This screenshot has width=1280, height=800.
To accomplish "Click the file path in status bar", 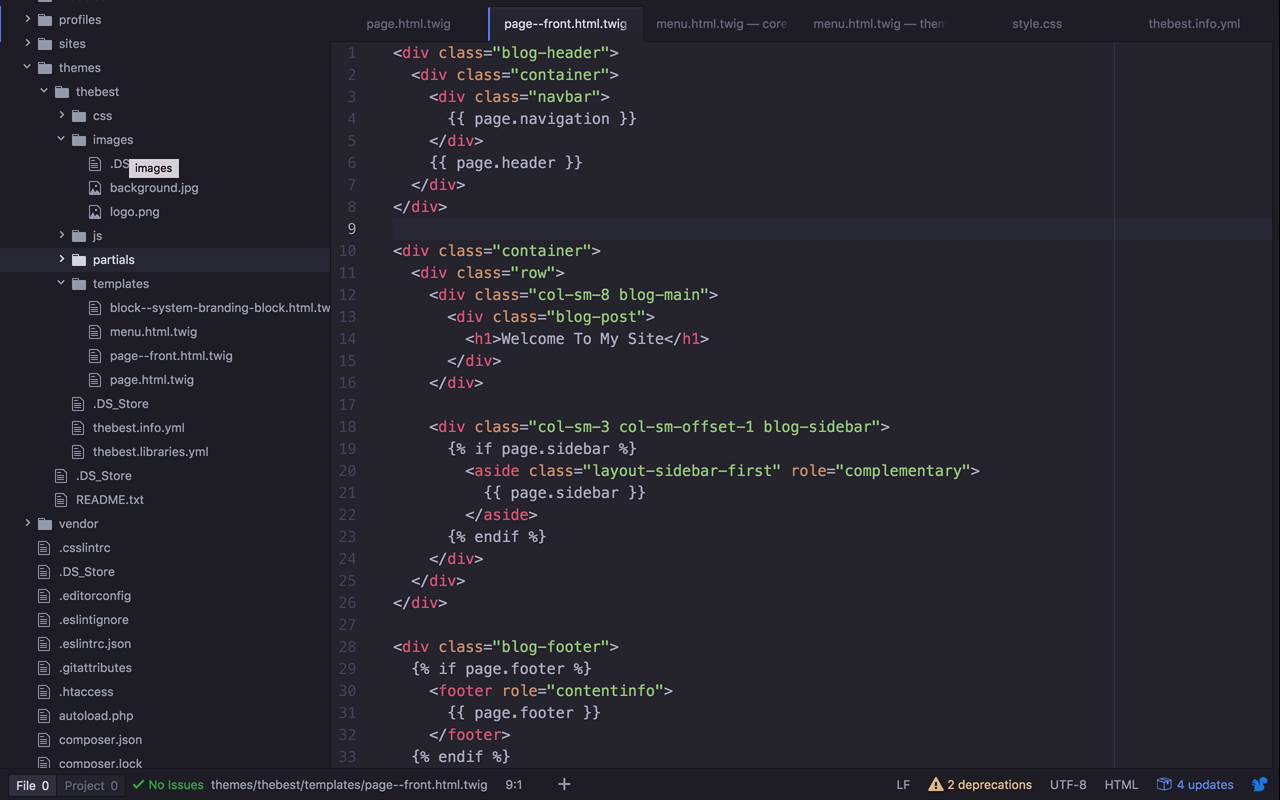I will coord(349,785).
